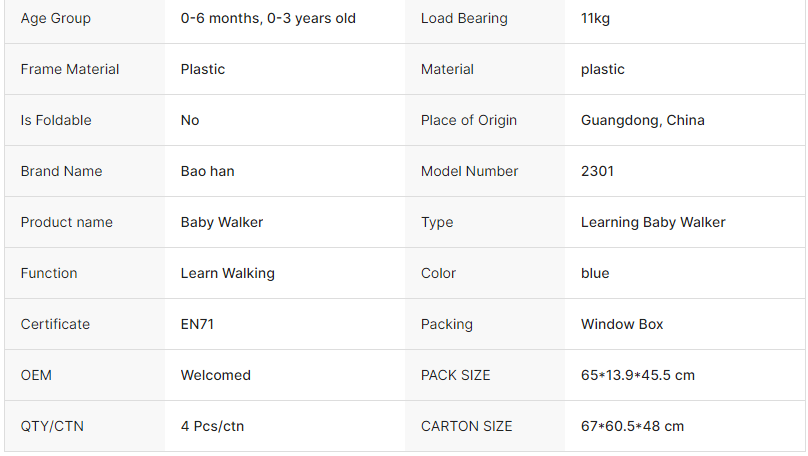Select the 11kg value
Viewport: 808px width, 456px height.
pyautogui.click(x=597, y=18)
